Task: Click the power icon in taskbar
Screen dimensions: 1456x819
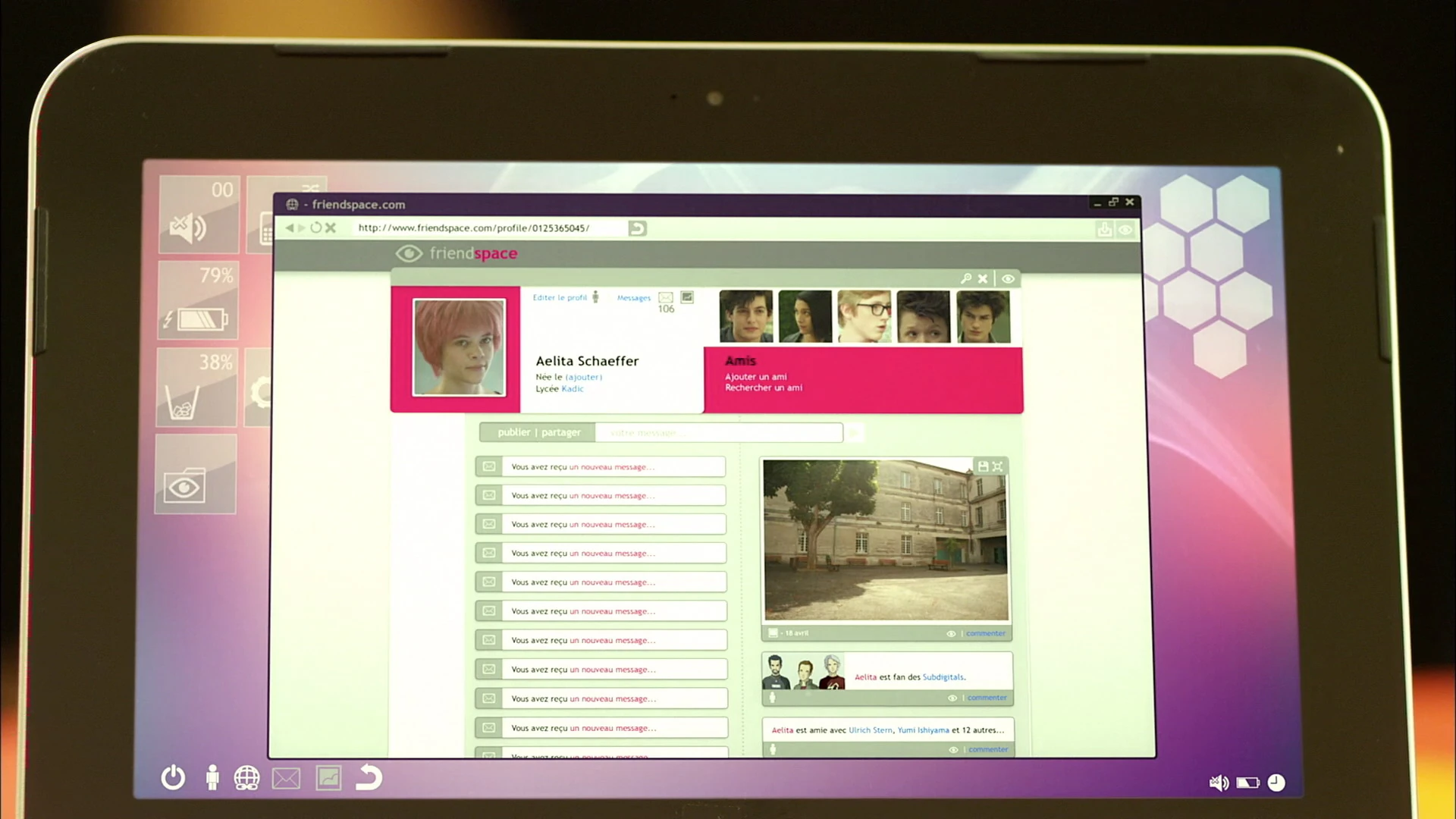Action: (173, 778)
